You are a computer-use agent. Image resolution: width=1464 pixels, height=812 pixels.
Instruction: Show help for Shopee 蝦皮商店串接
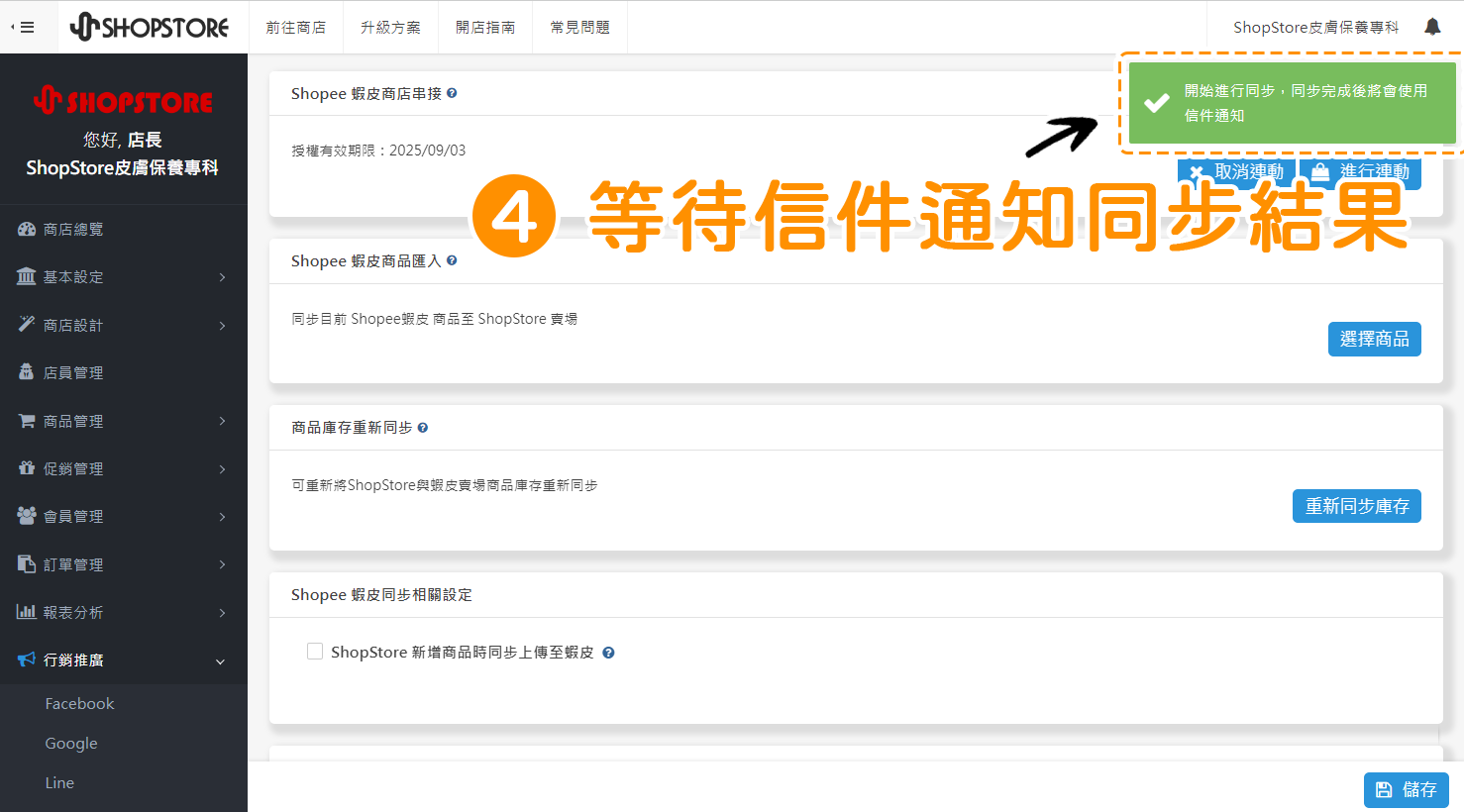(x=452, y=93)
